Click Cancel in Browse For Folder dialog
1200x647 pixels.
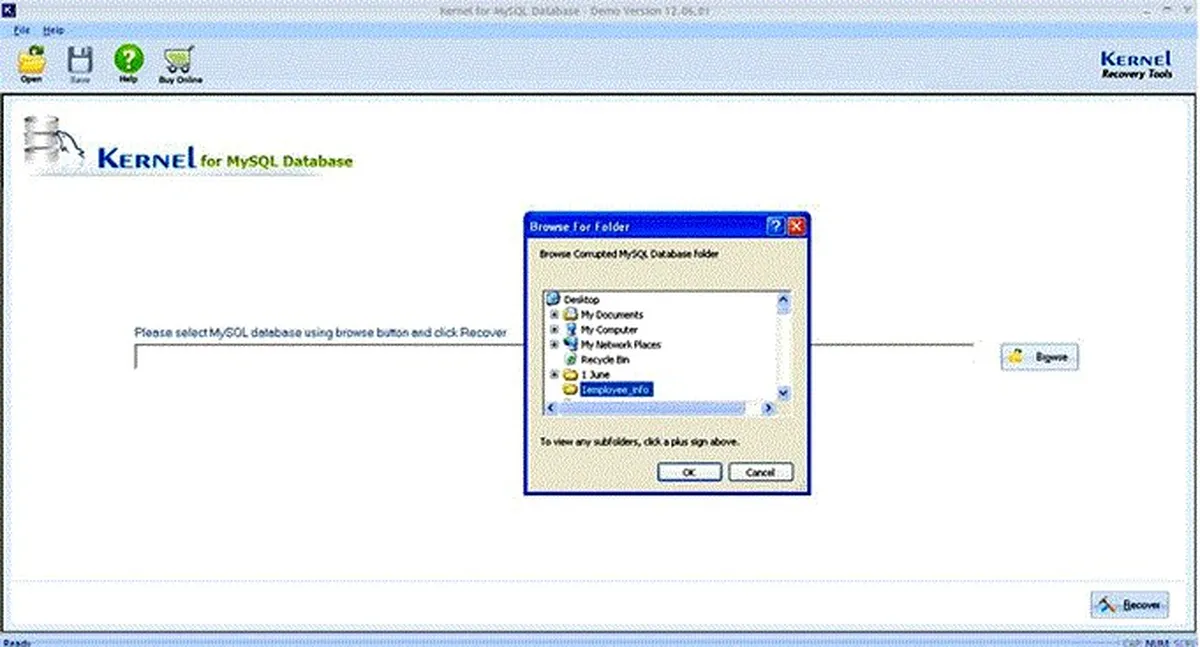pos(760,472)
